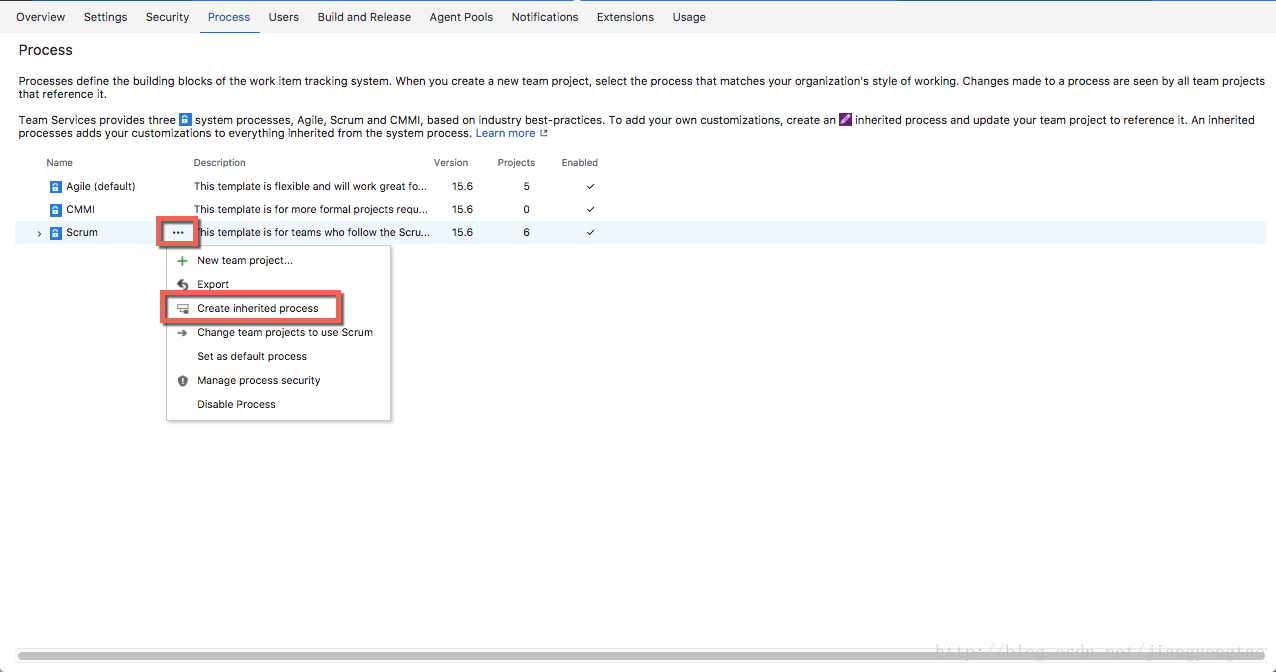
Task: Click the CMMI row enabled checkmark
Action: 590,209
